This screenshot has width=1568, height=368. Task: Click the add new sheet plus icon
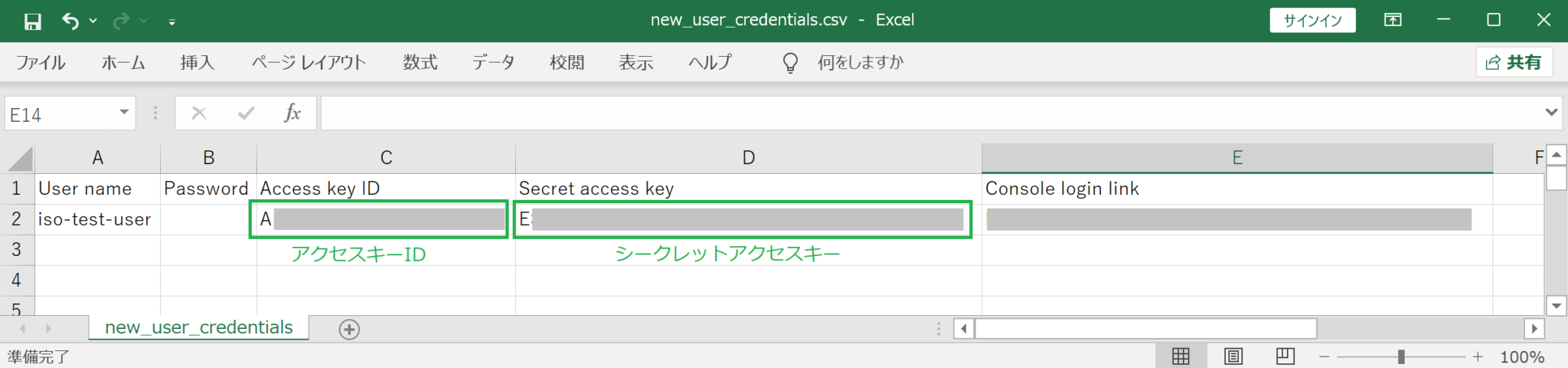pyautogui.click(x=349, y=329)
